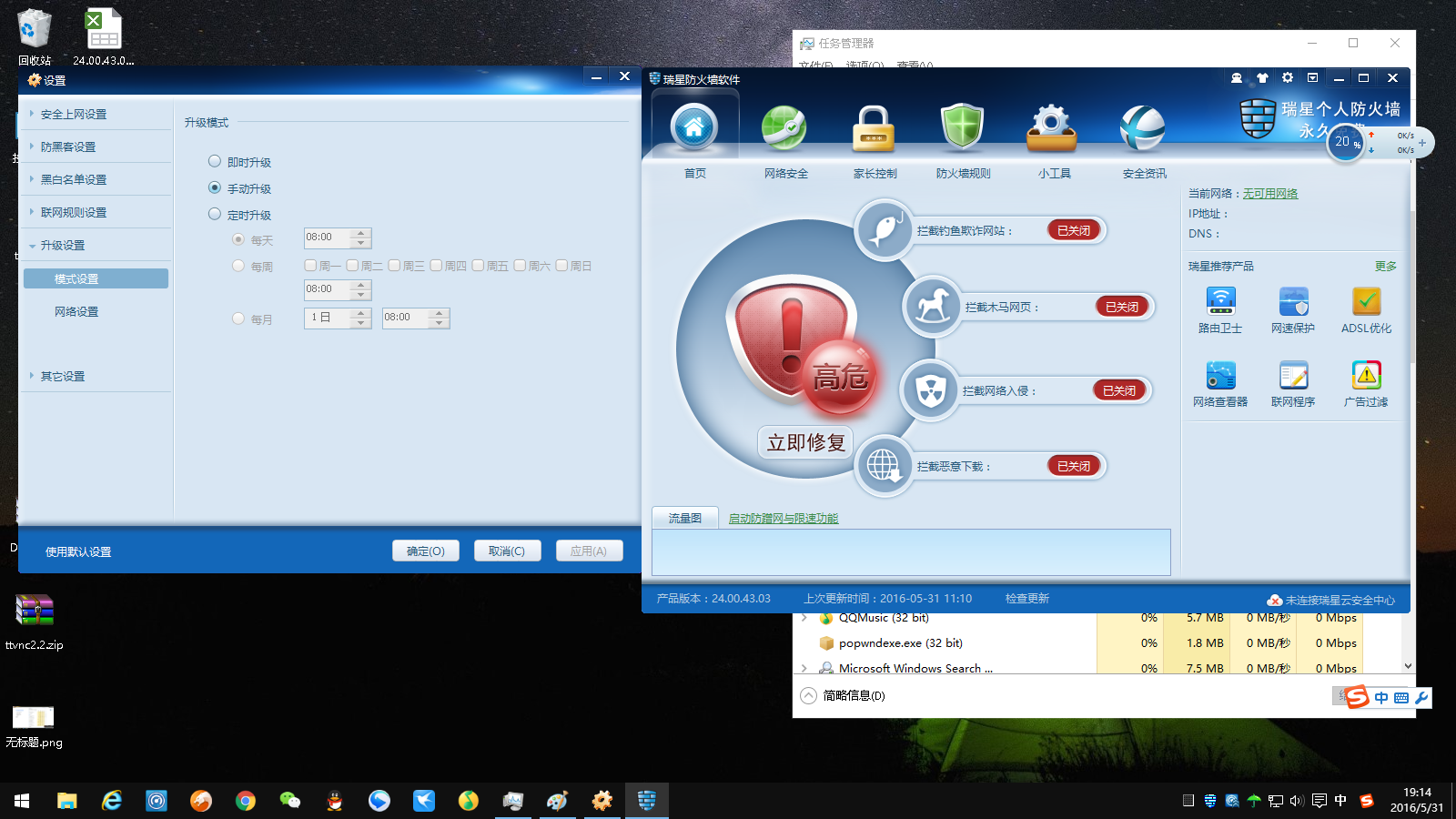Toggle the 已关闭 switch for 拦截恶意下载
The height and width of the screenshot is (819, 1456).
click(1074, 466)
